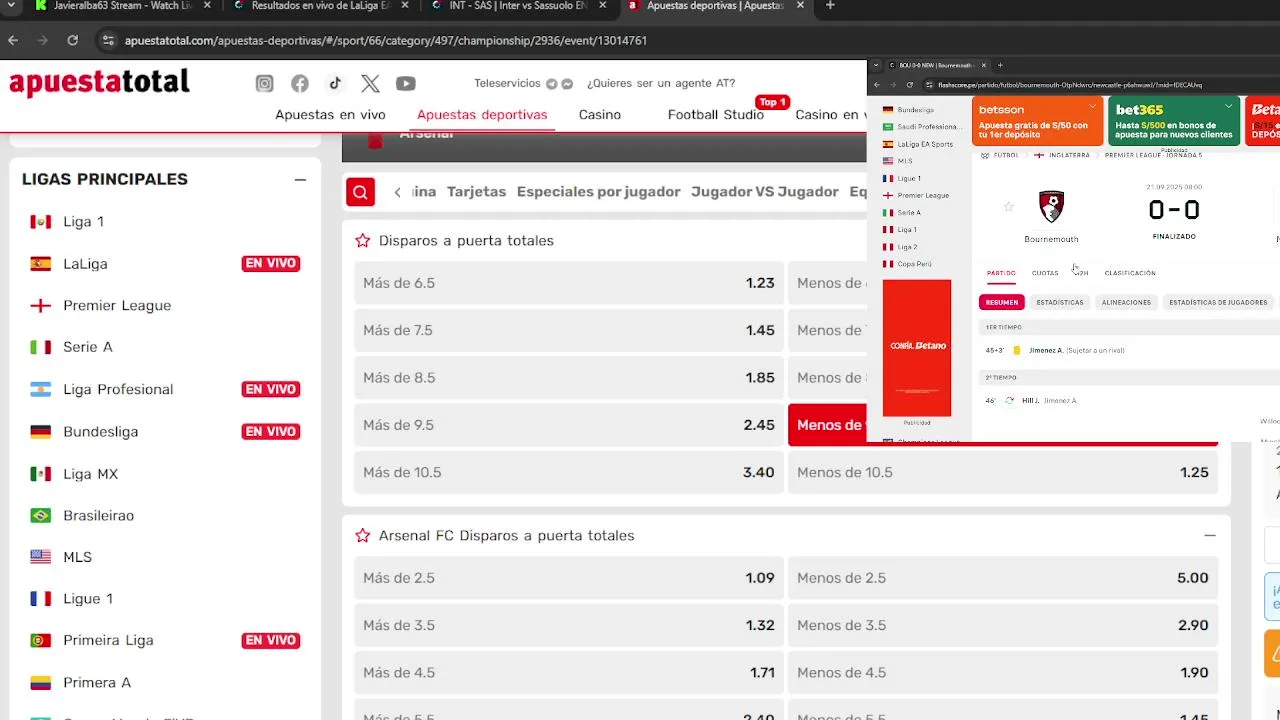Favorite Disparos a puerta totales with star
This screenshot has height=720, width=1280.
point(363,240)
